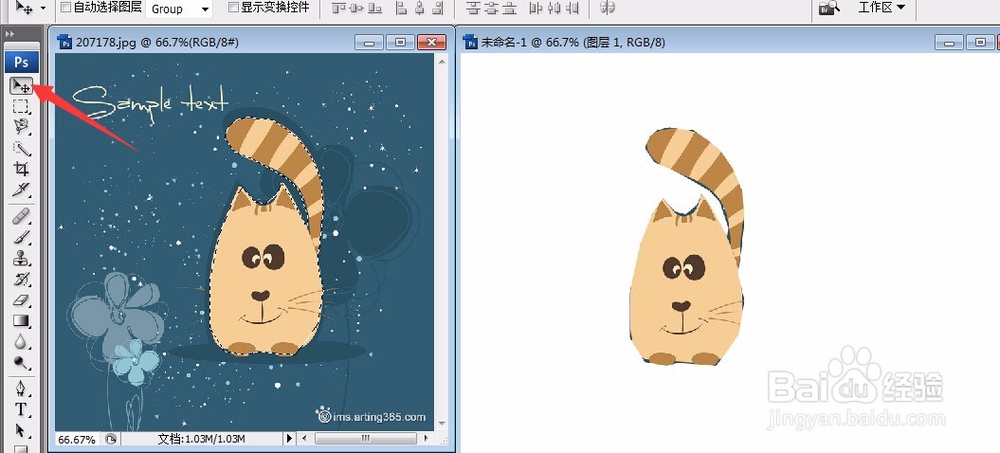Minimize the 207178.jpg document window
Screen dimensions: 1000x453
click(x=369, y=42)
